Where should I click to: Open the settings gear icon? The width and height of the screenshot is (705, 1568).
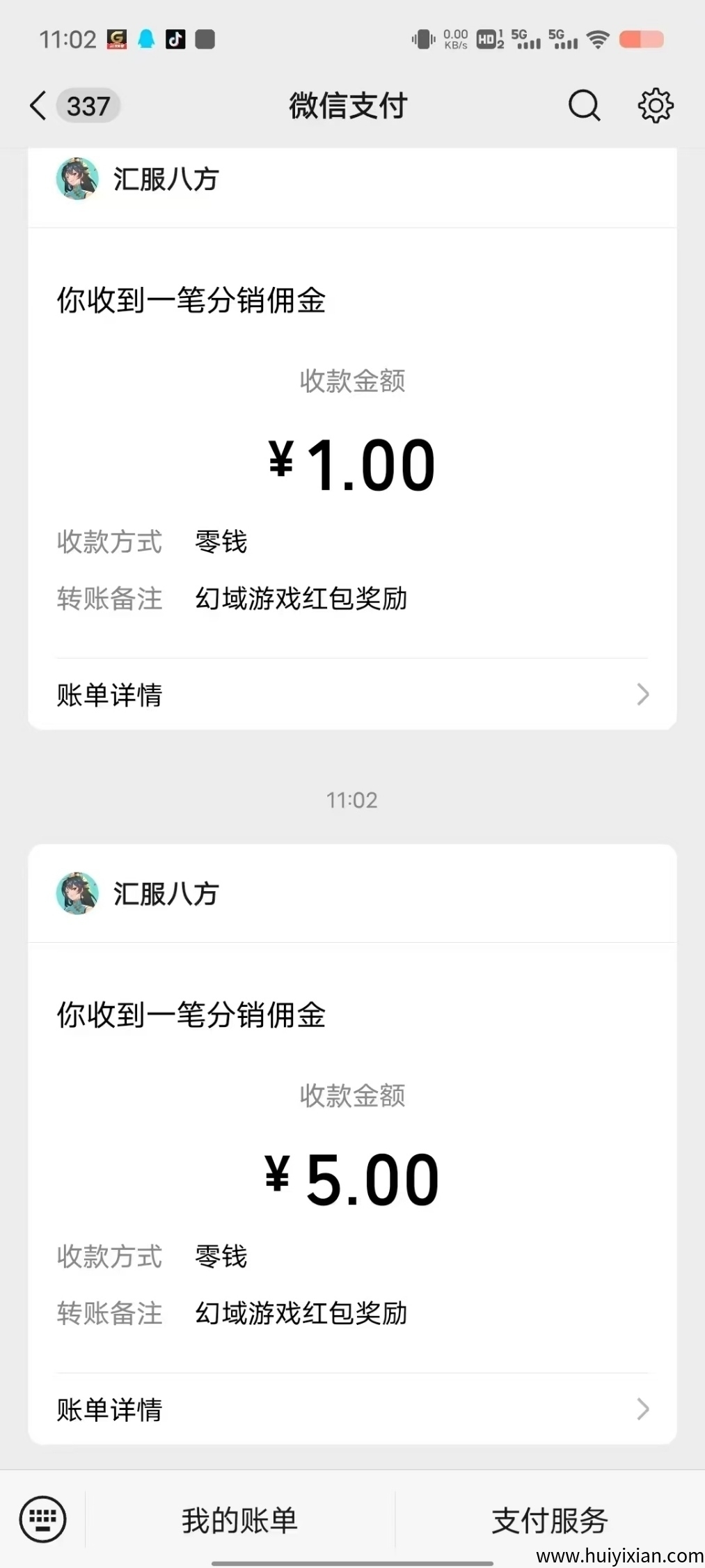click(x=655, y=106)
